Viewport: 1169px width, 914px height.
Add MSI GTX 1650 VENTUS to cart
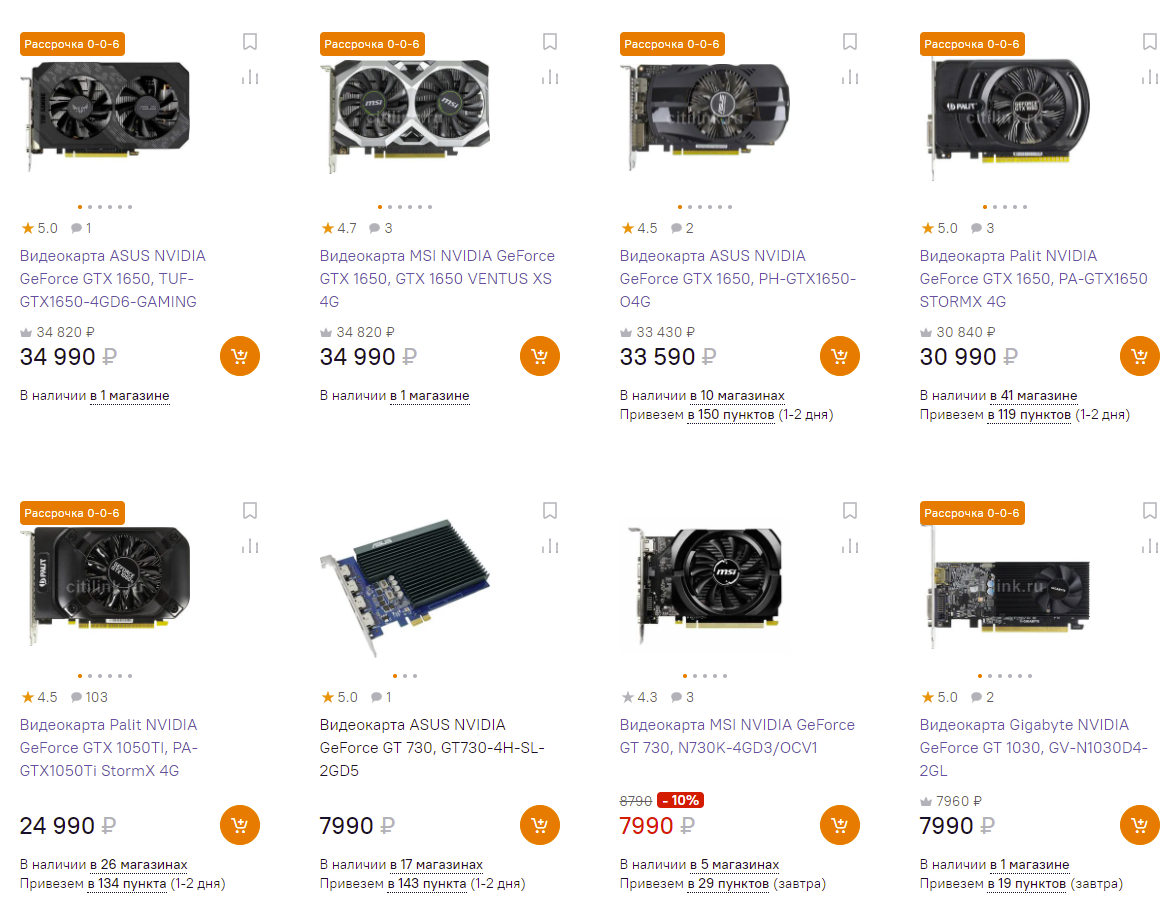[540, 356]
